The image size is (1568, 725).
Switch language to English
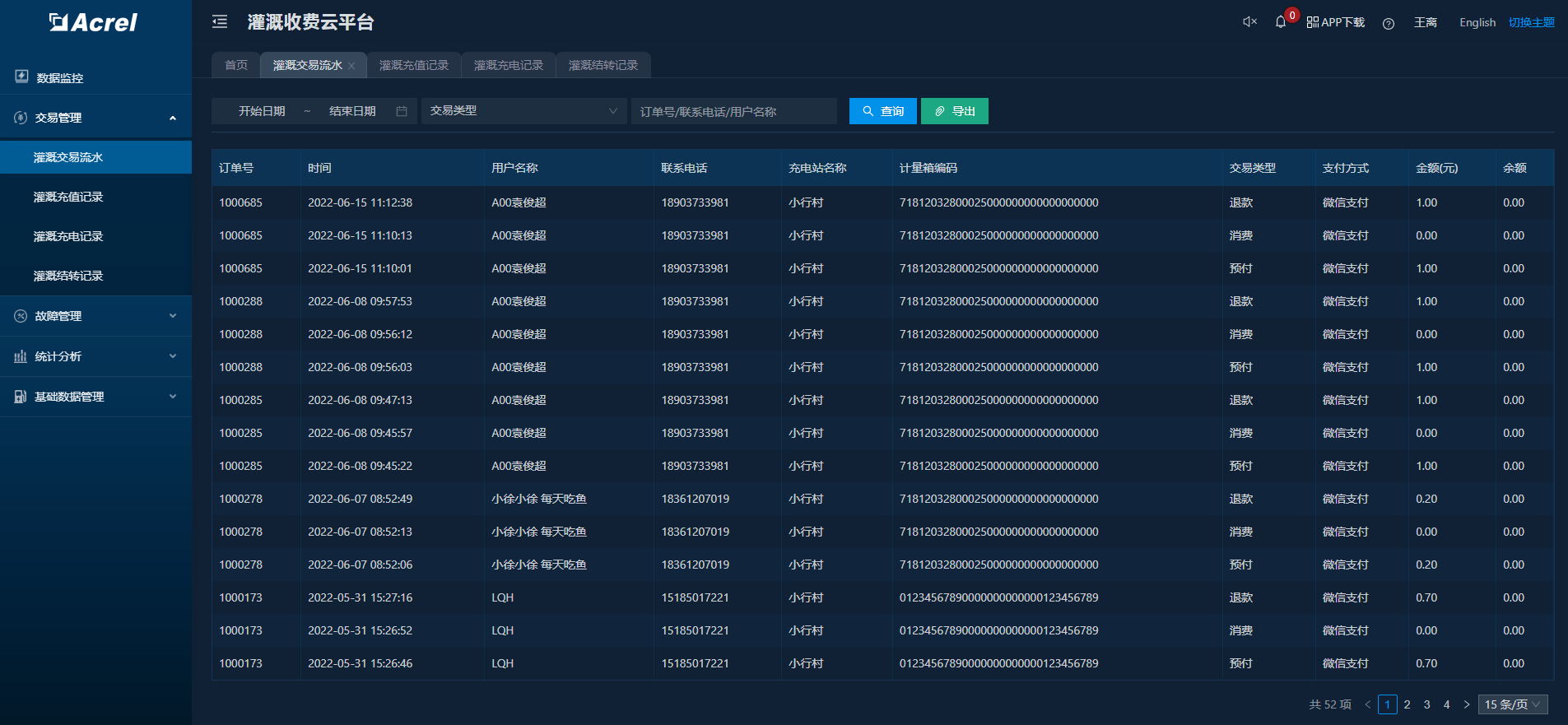coord(1477,22)
